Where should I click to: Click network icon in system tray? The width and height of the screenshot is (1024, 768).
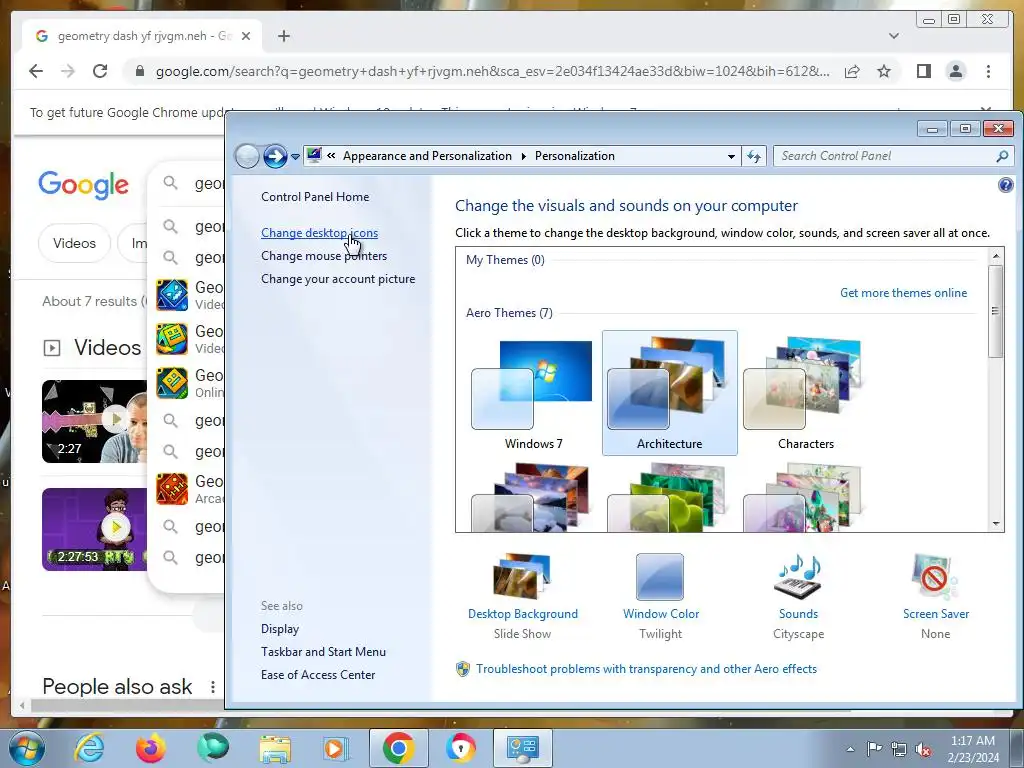click(x=899, y=749)
